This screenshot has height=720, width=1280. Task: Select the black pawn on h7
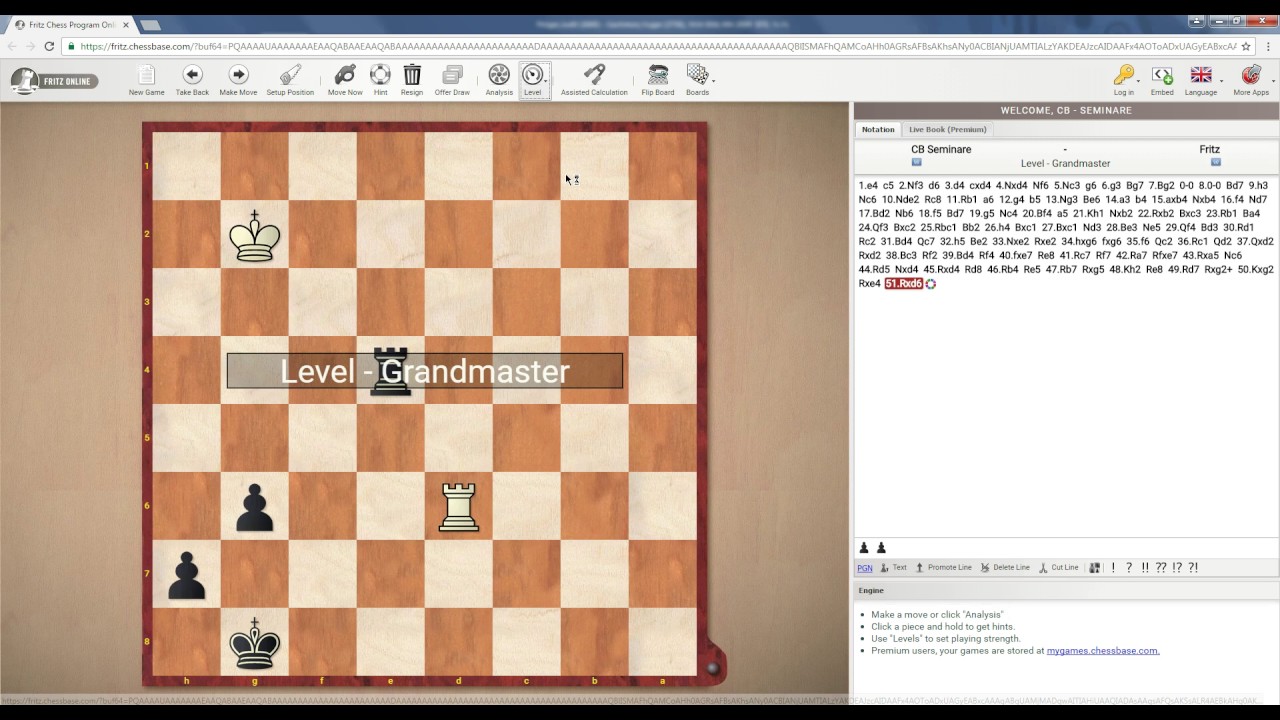pyautogui.click(x=187, y=574)
